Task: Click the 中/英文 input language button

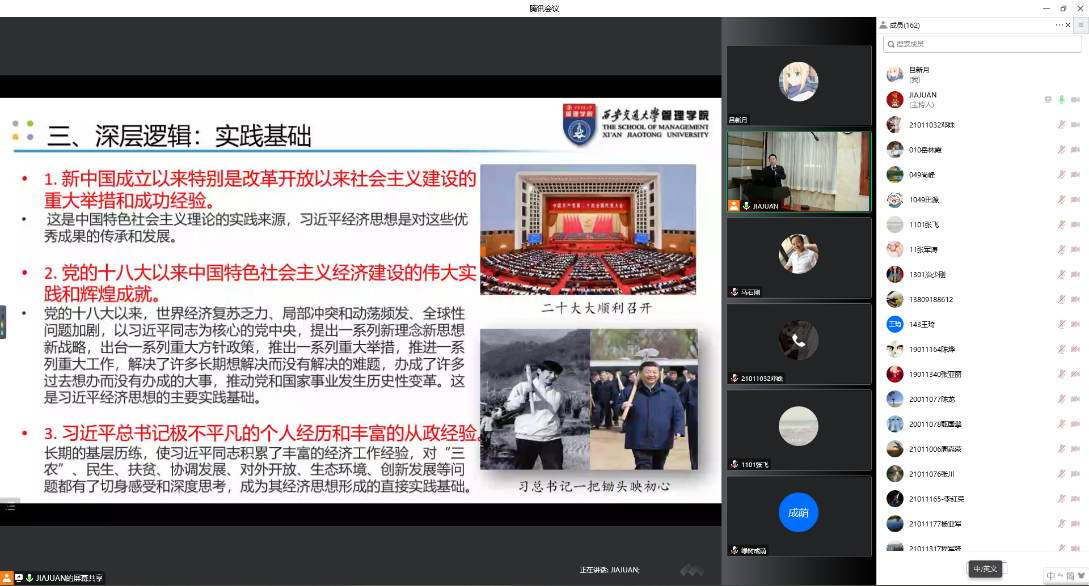Action: coord(986,569)
